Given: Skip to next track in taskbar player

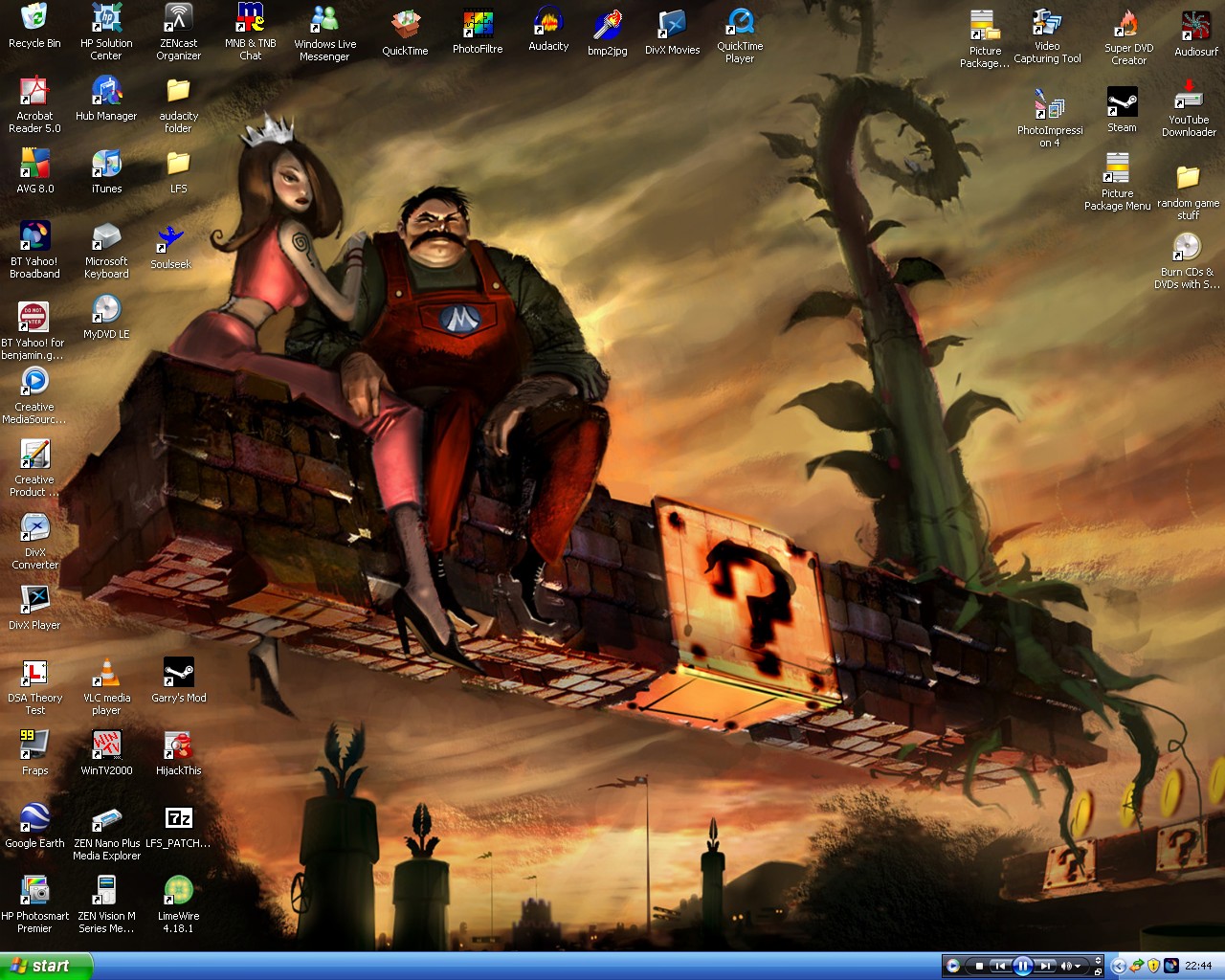Looking at the screenshot, I should coord(1045,967).
